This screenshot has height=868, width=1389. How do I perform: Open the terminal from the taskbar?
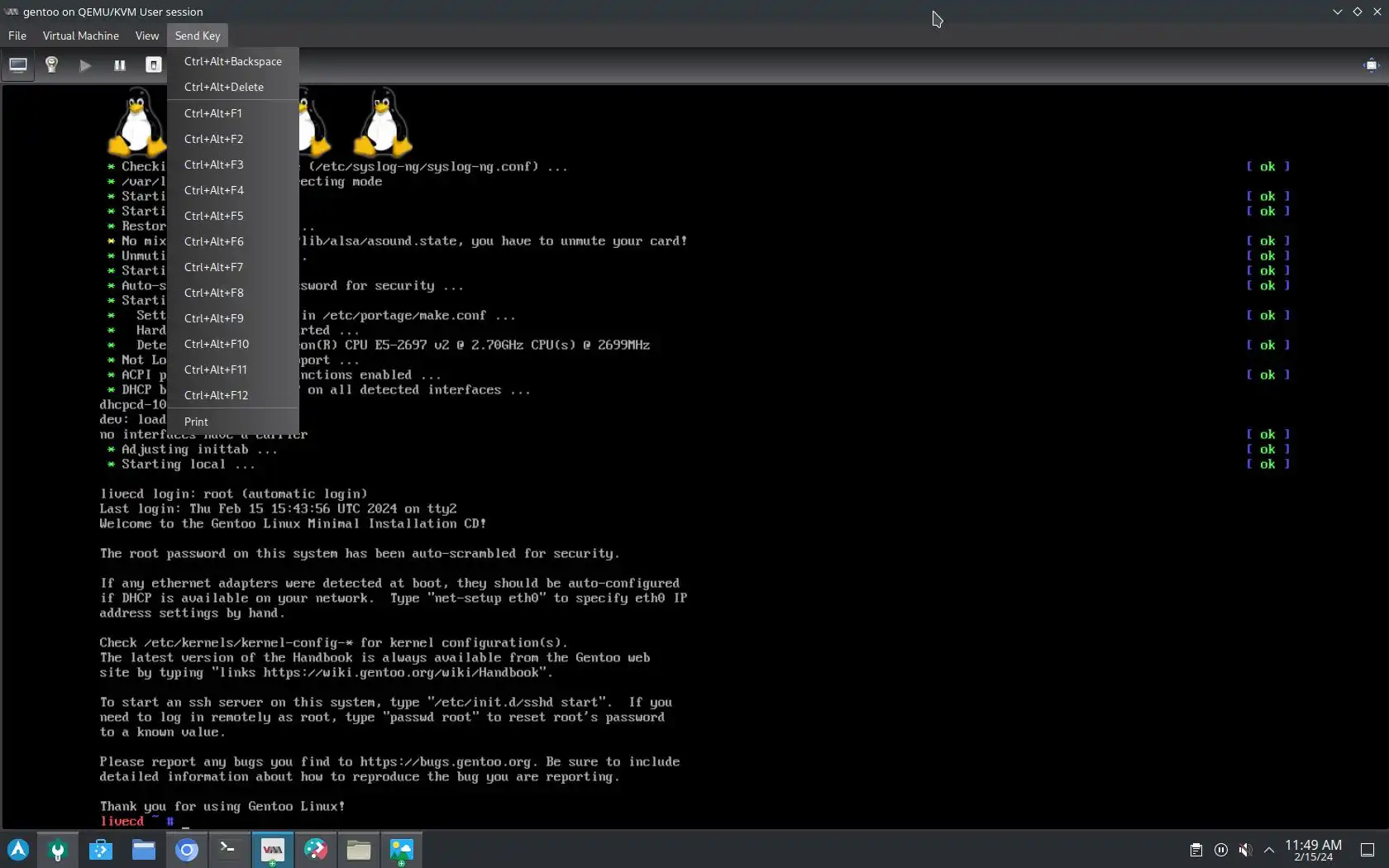[x=229, y=849]
